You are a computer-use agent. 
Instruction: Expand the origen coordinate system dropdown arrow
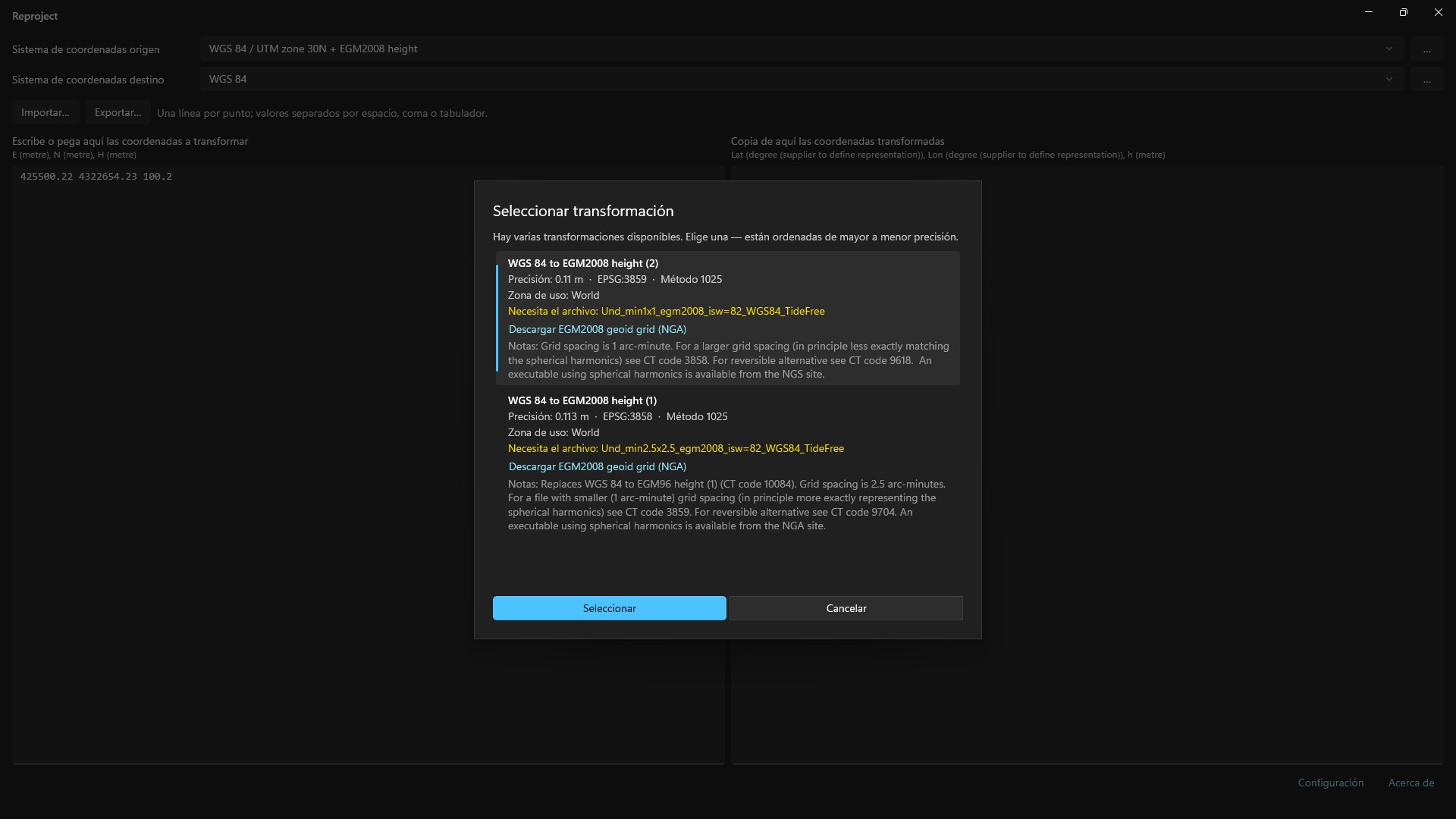(1389, 49)
